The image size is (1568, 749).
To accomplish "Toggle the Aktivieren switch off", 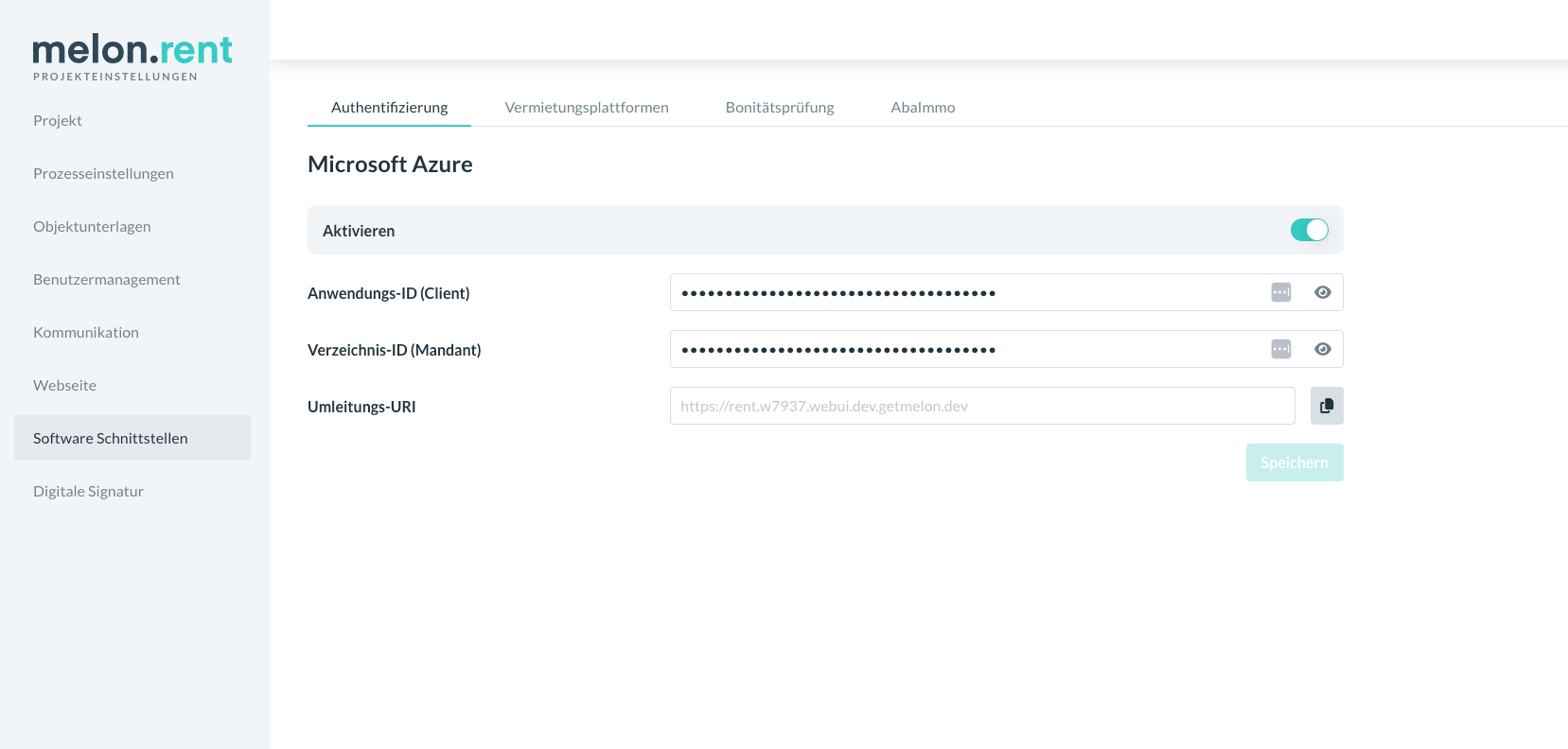I will coord(1310,230).
